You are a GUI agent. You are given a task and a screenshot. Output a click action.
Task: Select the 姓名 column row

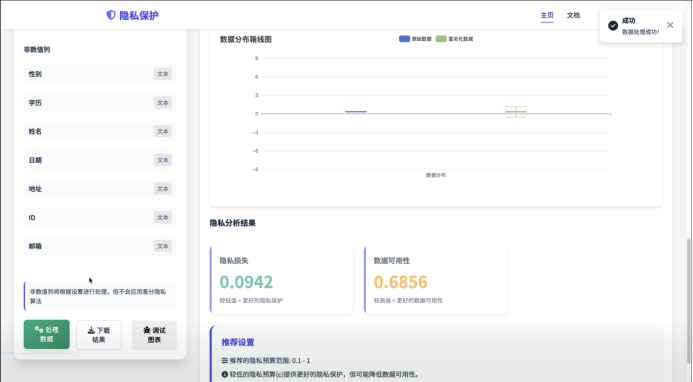[x=100, y=131]
